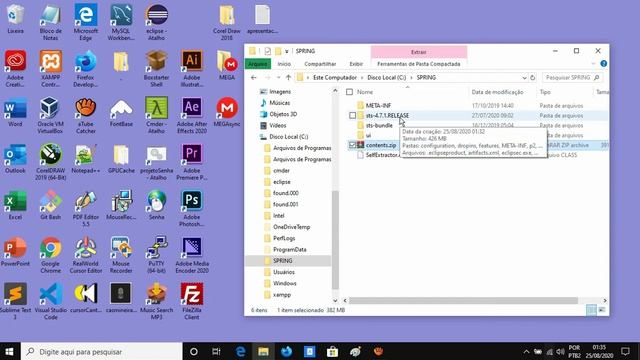Viewport: 640px width, 360px height.
Task: Launch the MySQL Workbench desktop shortcut
Action: (121, 22)
